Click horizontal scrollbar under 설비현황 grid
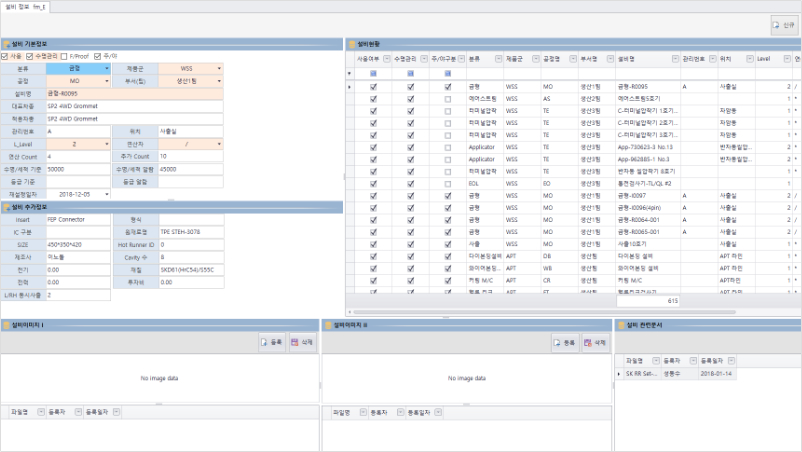The width and height of the screenshot is (802, 452). coord(545,312)
